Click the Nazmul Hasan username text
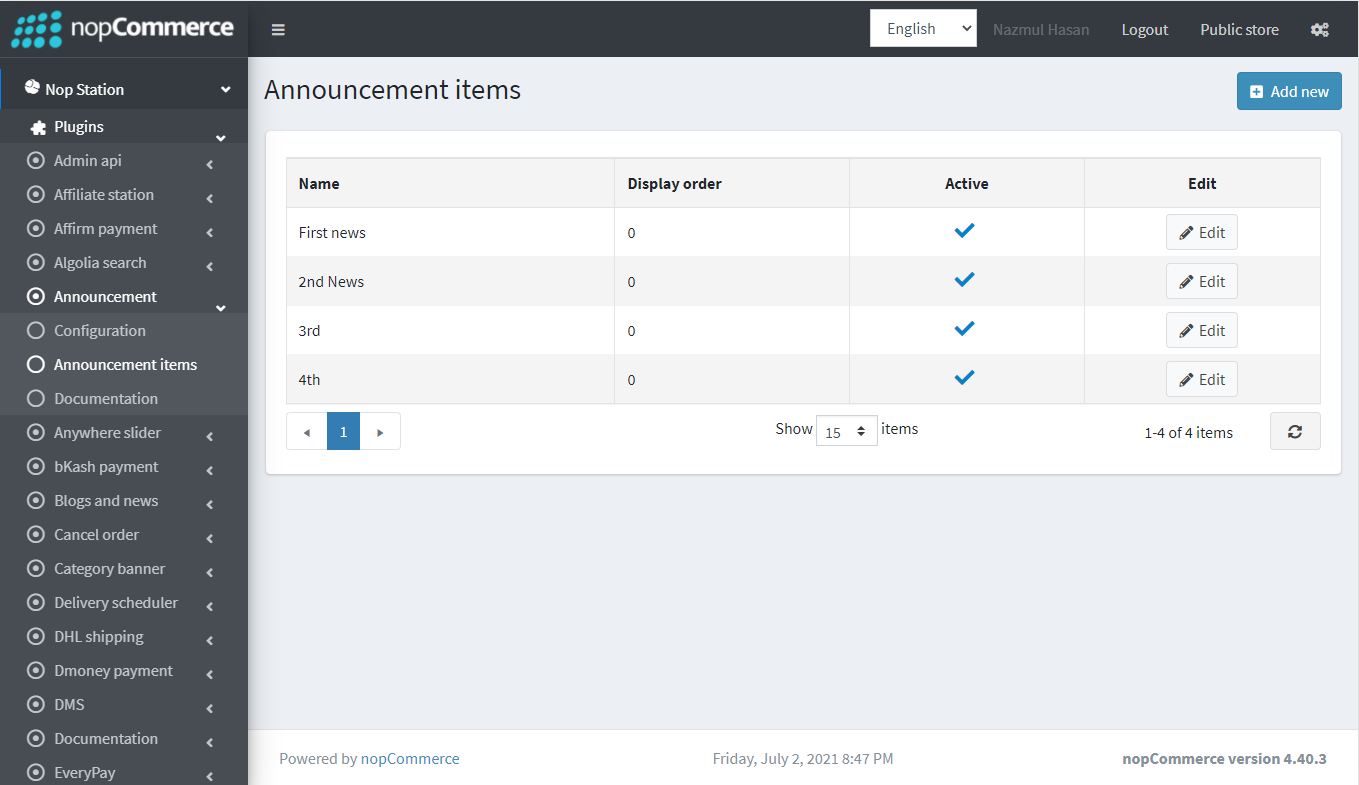This screenshot has width=1359, height=785. point(1041,29)
